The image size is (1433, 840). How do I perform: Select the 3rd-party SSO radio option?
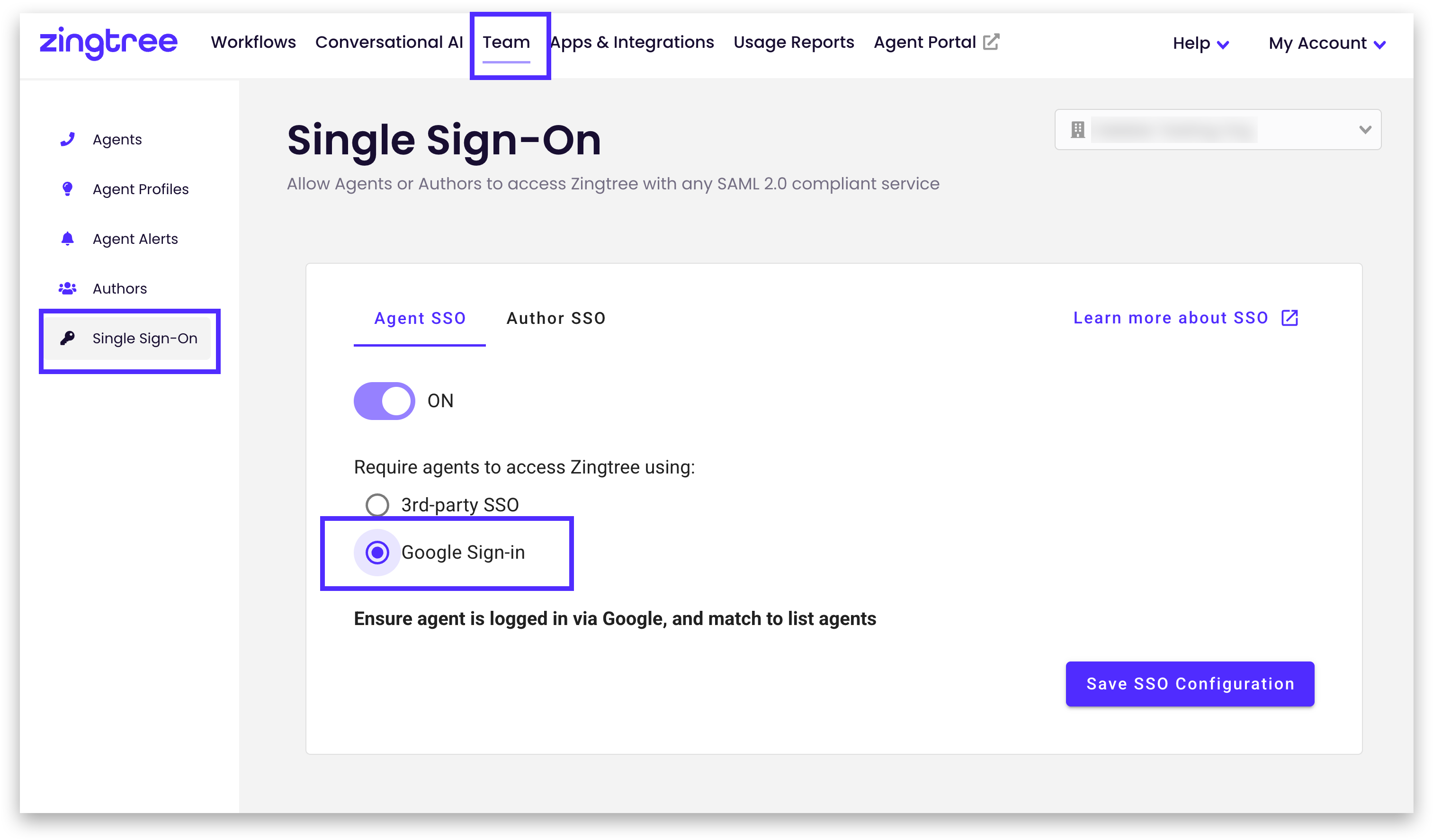click(x=377, y=505)
